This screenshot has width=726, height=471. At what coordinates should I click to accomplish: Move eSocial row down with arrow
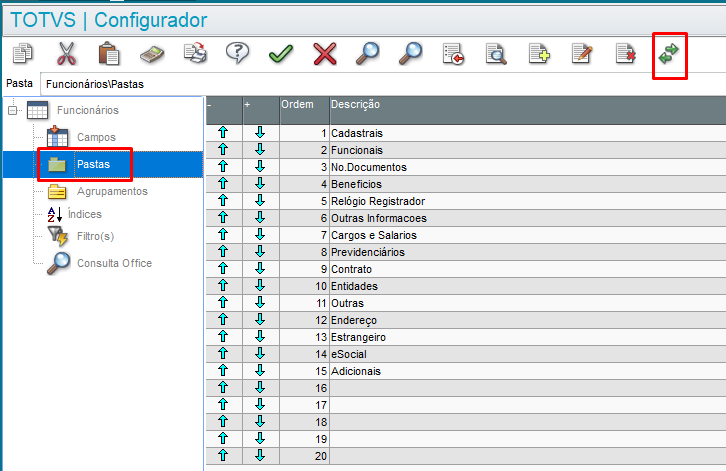pyautogui.click(x=260, y=354)
